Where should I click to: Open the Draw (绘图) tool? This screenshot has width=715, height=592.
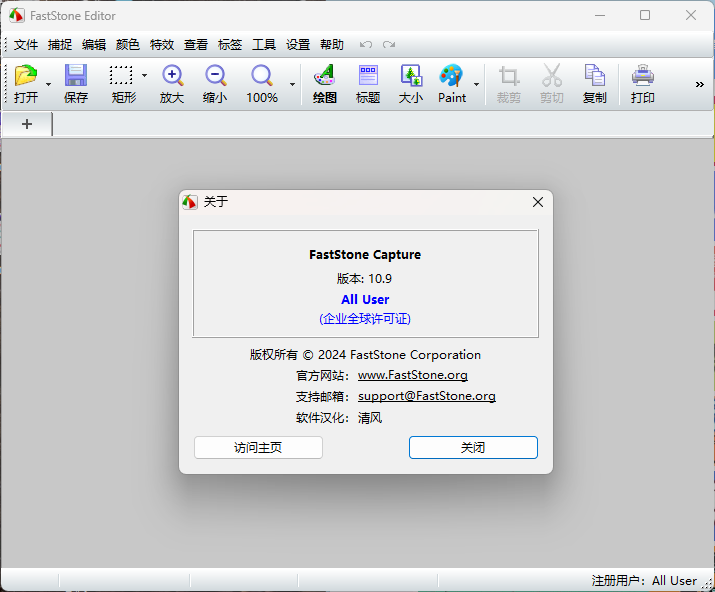click(324, 77)
